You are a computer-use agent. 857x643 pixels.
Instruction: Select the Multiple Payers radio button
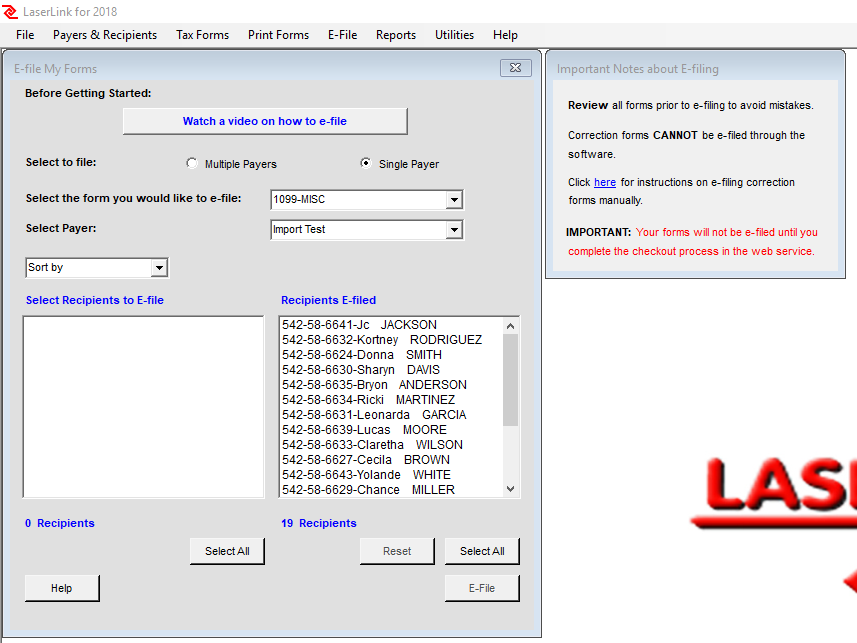pos(191,163)
